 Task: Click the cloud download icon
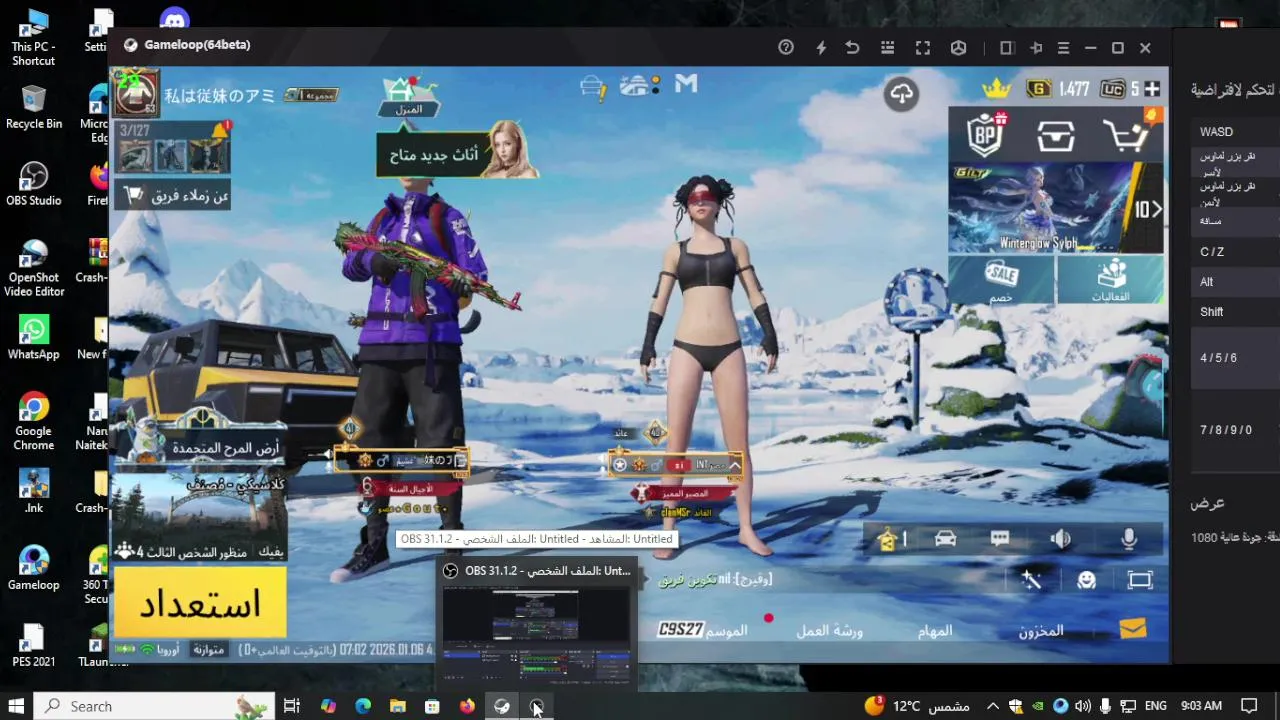pyautogui.click(x=901, y=94)
